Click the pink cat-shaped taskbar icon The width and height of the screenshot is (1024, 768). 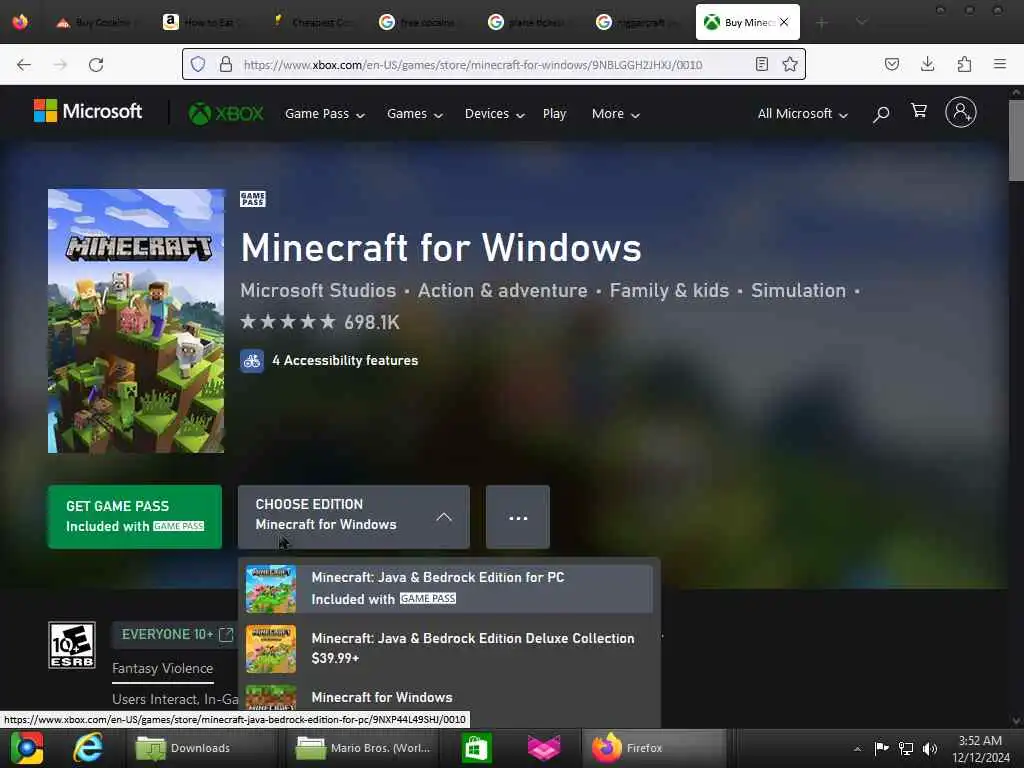pyautogui.click(x=544, y=748)
